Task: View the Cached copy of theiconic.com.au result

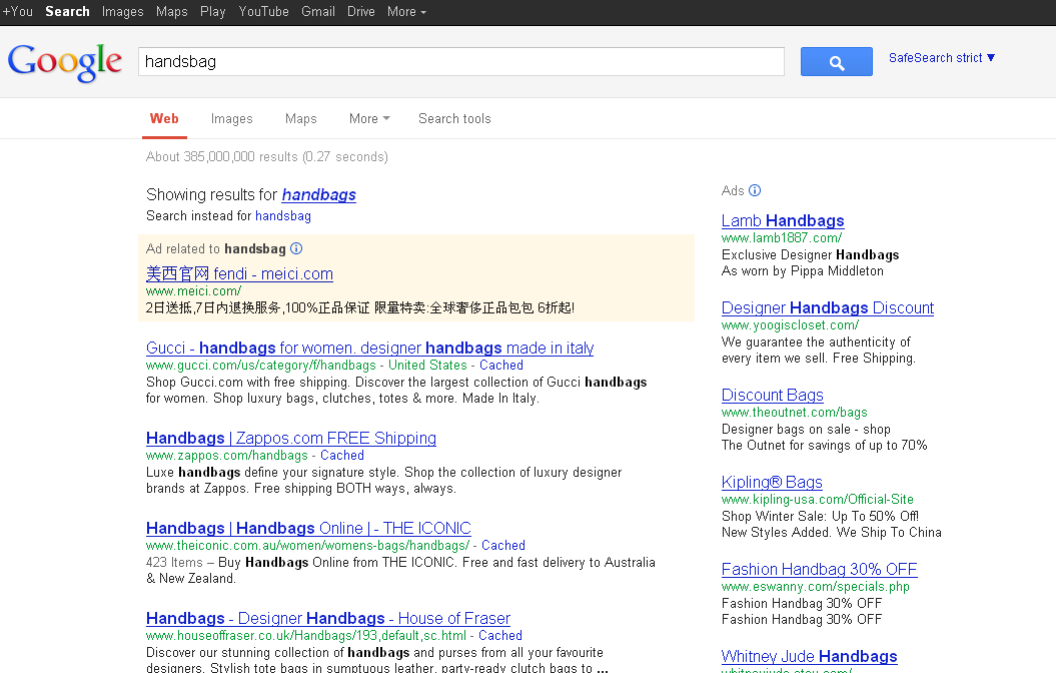Action: pos(503,546)
